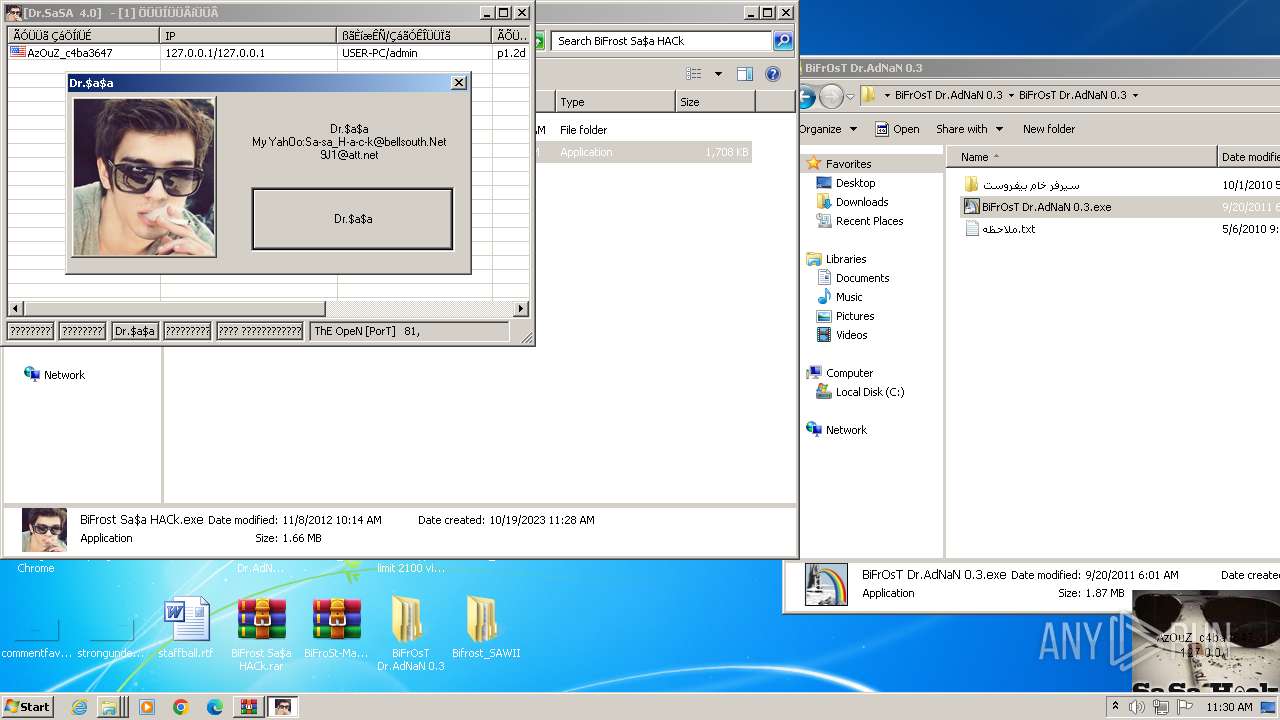Image resolution: width=1280 pixels, height=720 pixels.
Task: Select the Application row with 1,708 KB
Action: pos(644,152)
